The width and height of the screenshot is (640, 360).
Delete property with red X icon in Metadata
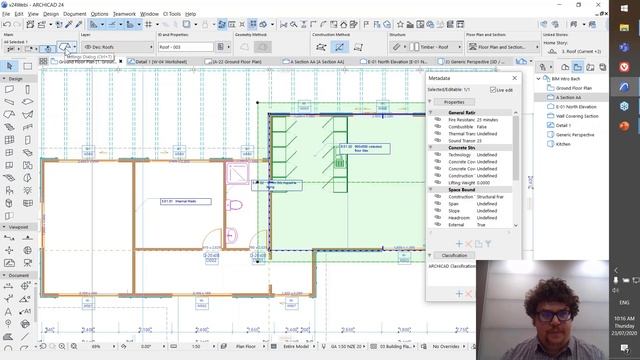pyautogui.click(x=468, y=244)
